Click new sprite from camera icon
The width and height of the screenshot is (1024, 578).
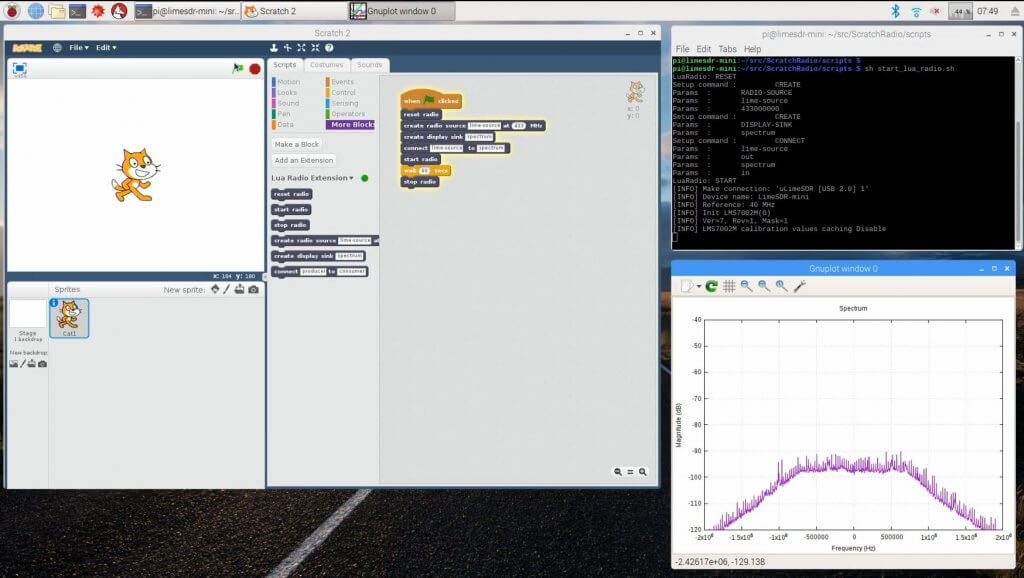click(x=253, y=290)
